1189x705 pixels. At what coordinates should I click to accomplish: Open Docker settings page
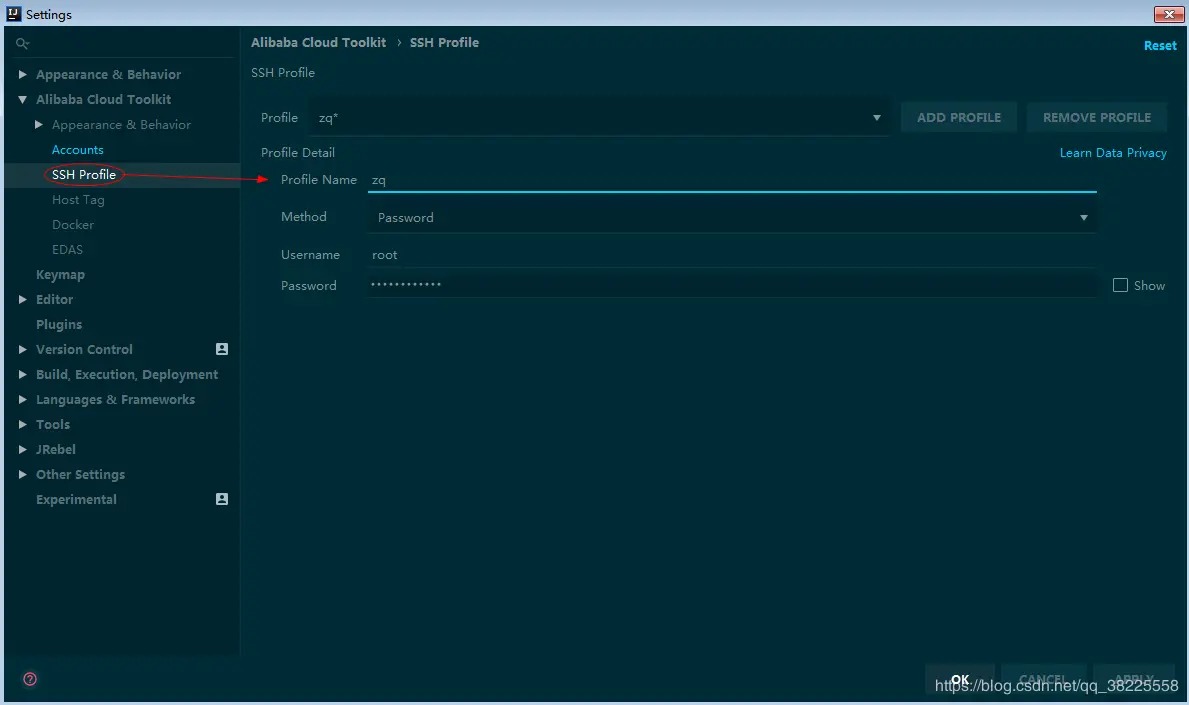coord(73,225)
